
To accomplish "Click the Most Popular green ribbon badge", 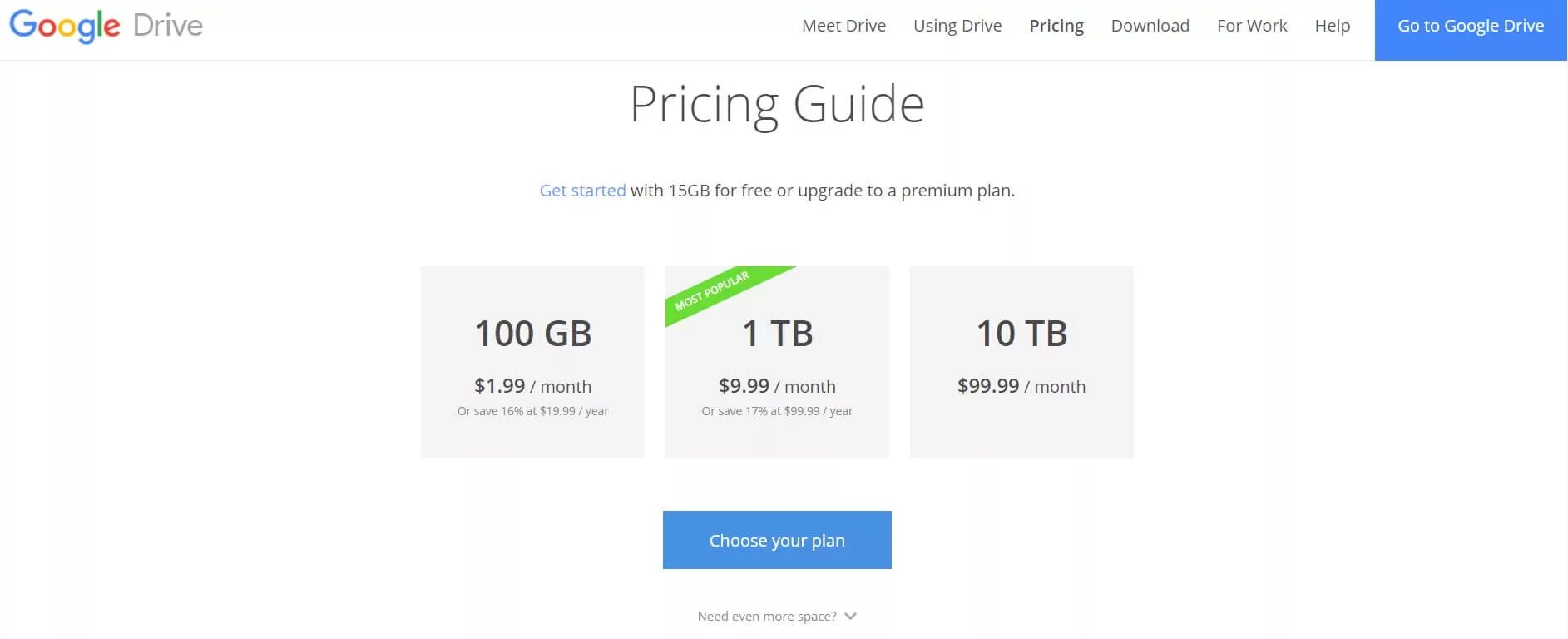I will (x=714, y=290).
